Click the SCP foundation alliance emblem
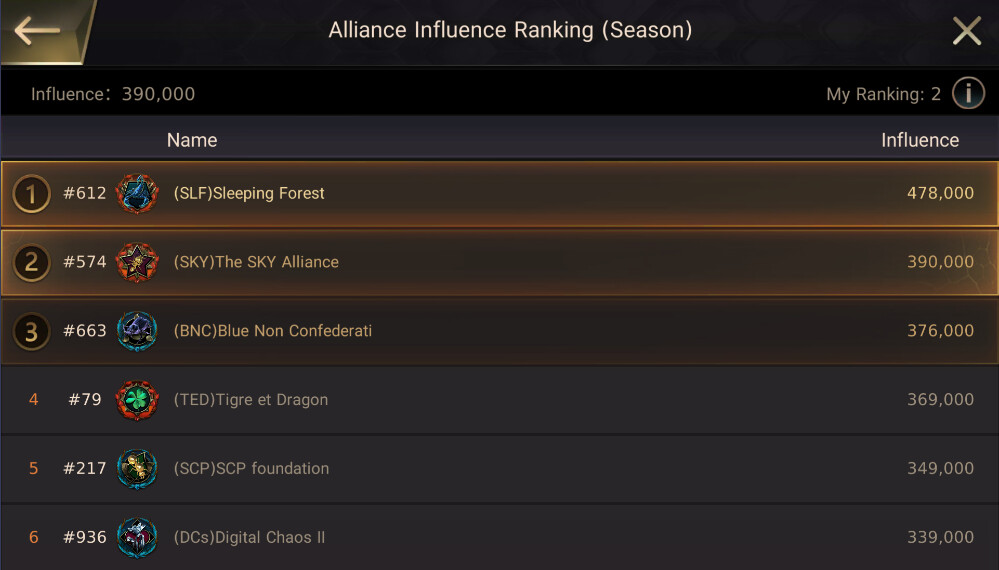The height and width of the screenshot is (570, 999). tap(137, 468)
